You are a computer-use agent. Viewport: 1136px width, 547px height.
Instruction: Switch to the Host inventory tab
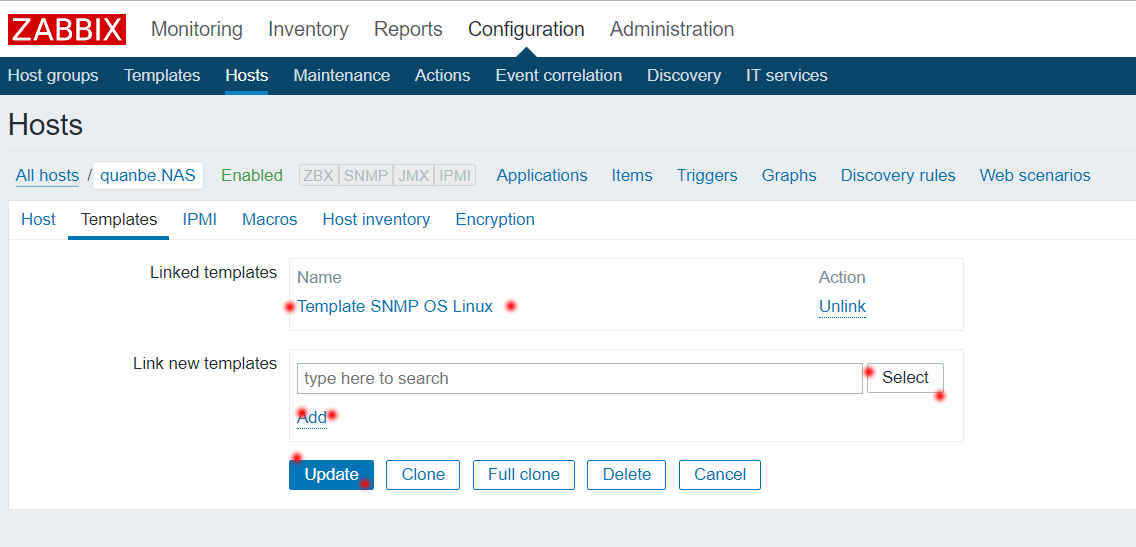point(376,219)
